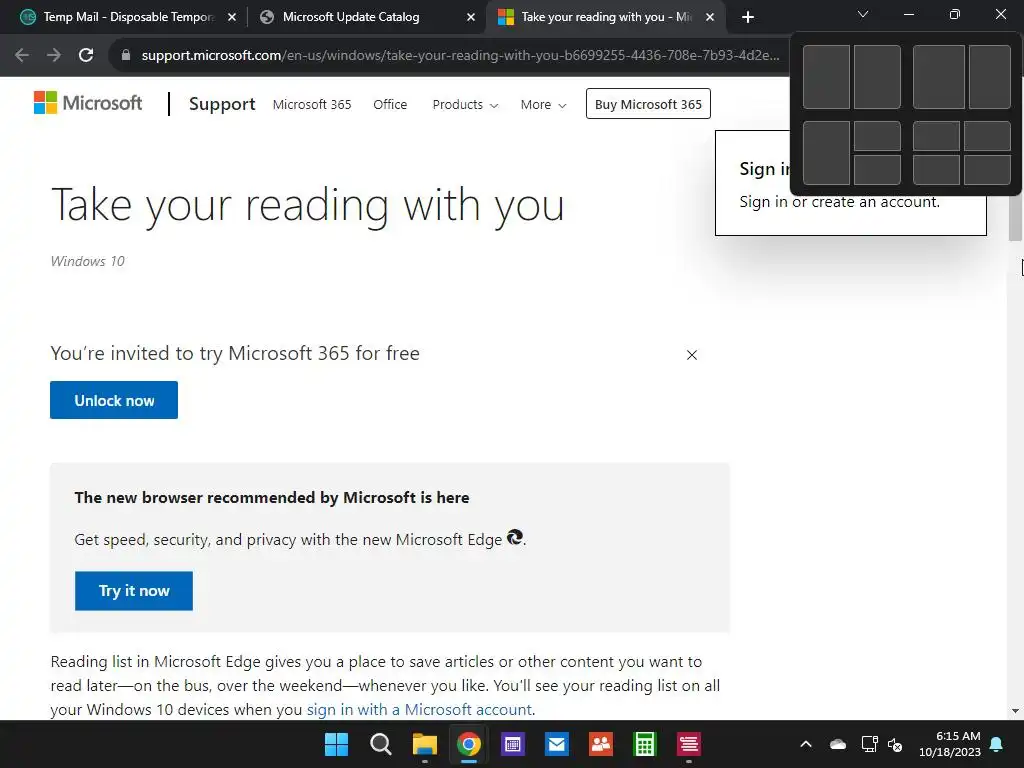This screenshot has width=1024, height=768.
Task: Reload the page with the refresh icon
Action: point(86,56)
